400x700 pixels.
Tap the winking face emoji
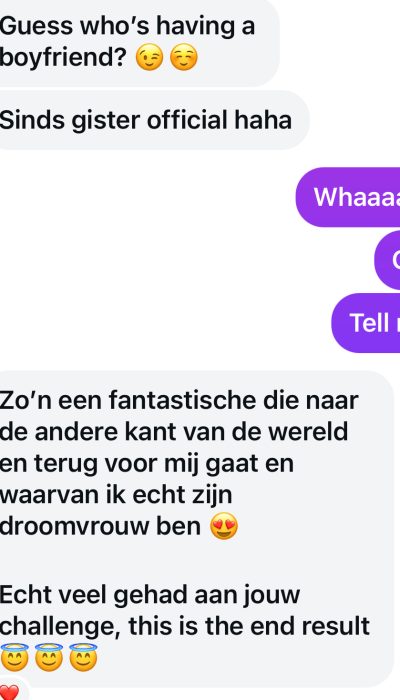pos(149,58)
